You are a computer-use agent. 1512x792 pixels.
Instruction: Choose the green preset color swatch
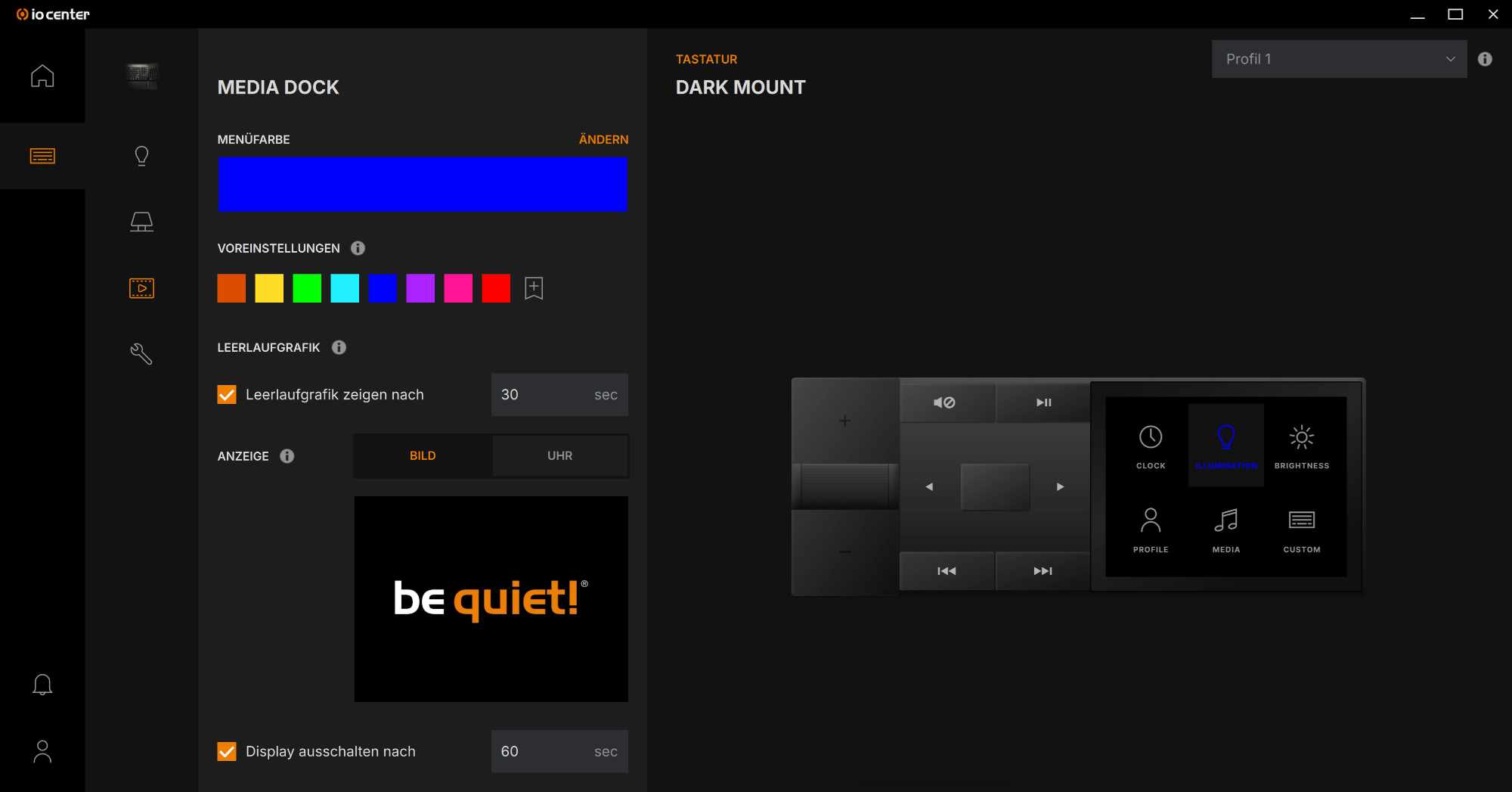(x=307, y=288)
